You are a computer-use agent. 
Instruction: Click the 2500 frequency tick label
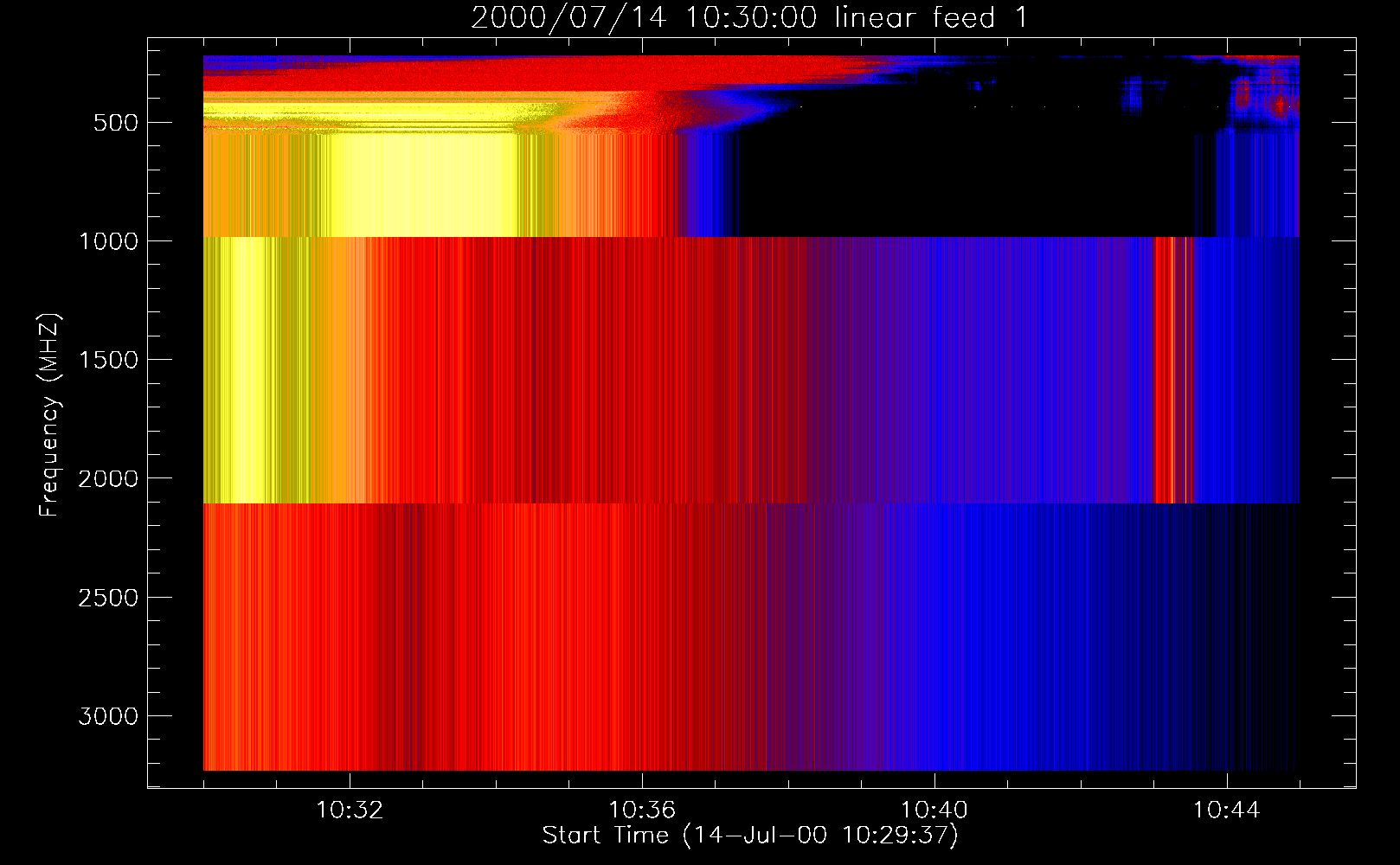[108, 598]
